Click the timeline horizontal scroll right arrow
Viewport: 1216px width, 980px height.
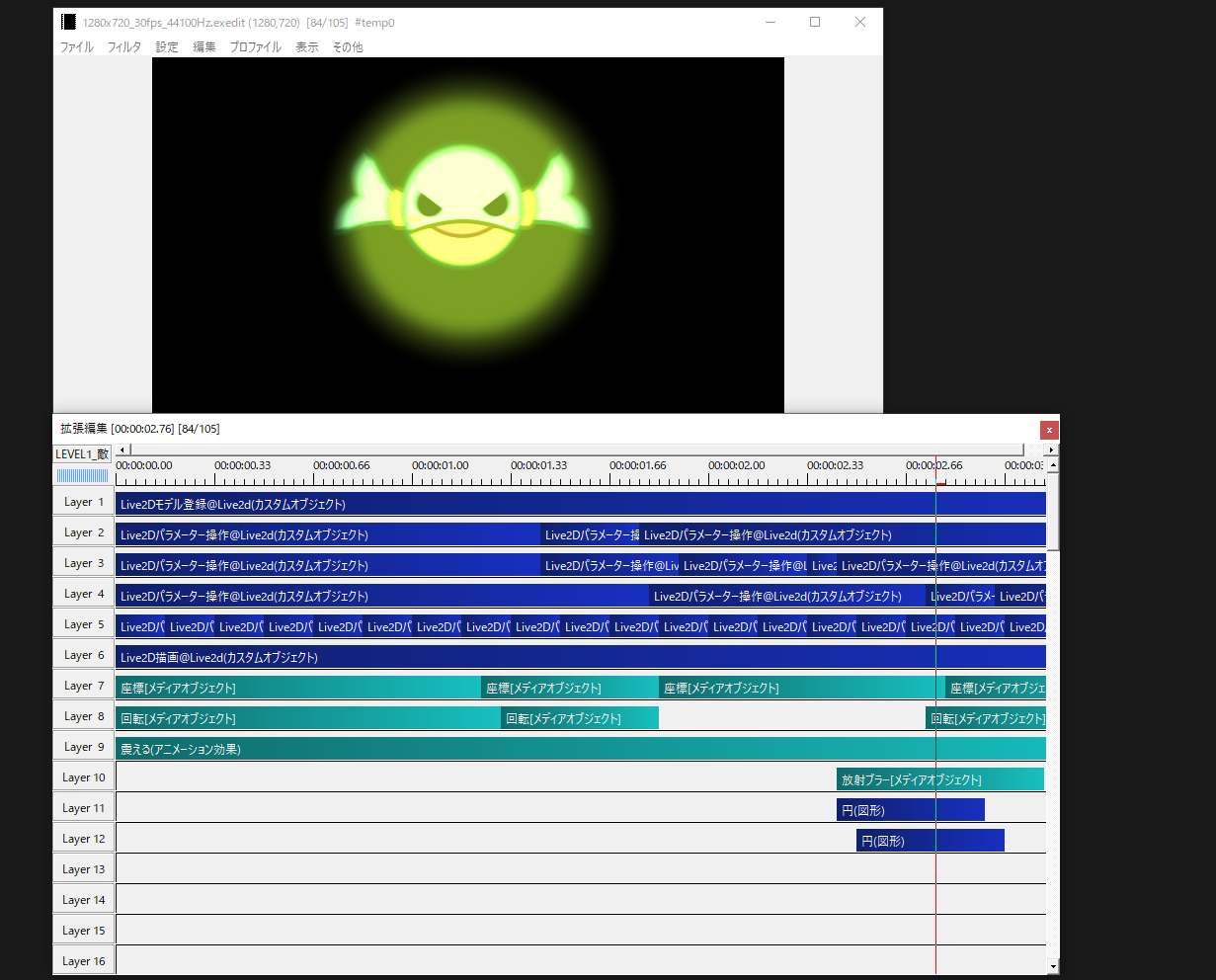tap(1051, 450)
